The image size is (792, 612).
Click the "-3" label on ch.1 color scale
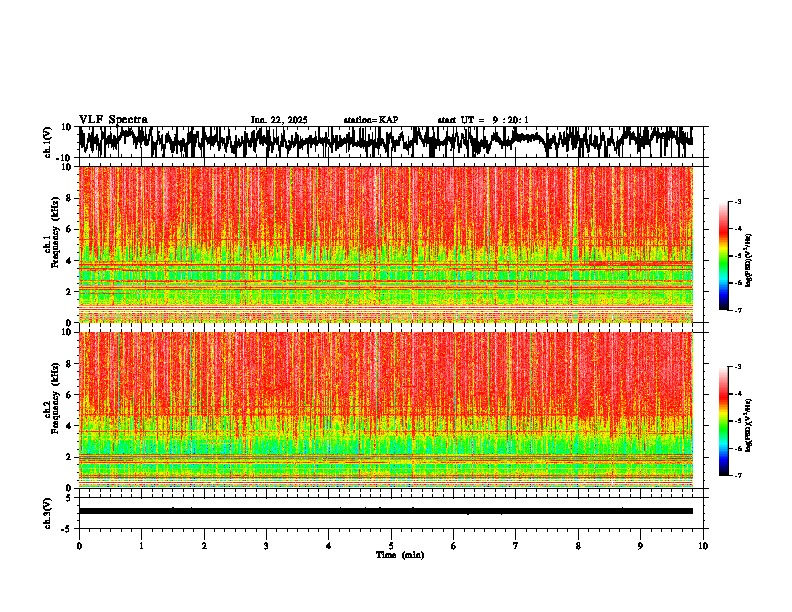738,201
